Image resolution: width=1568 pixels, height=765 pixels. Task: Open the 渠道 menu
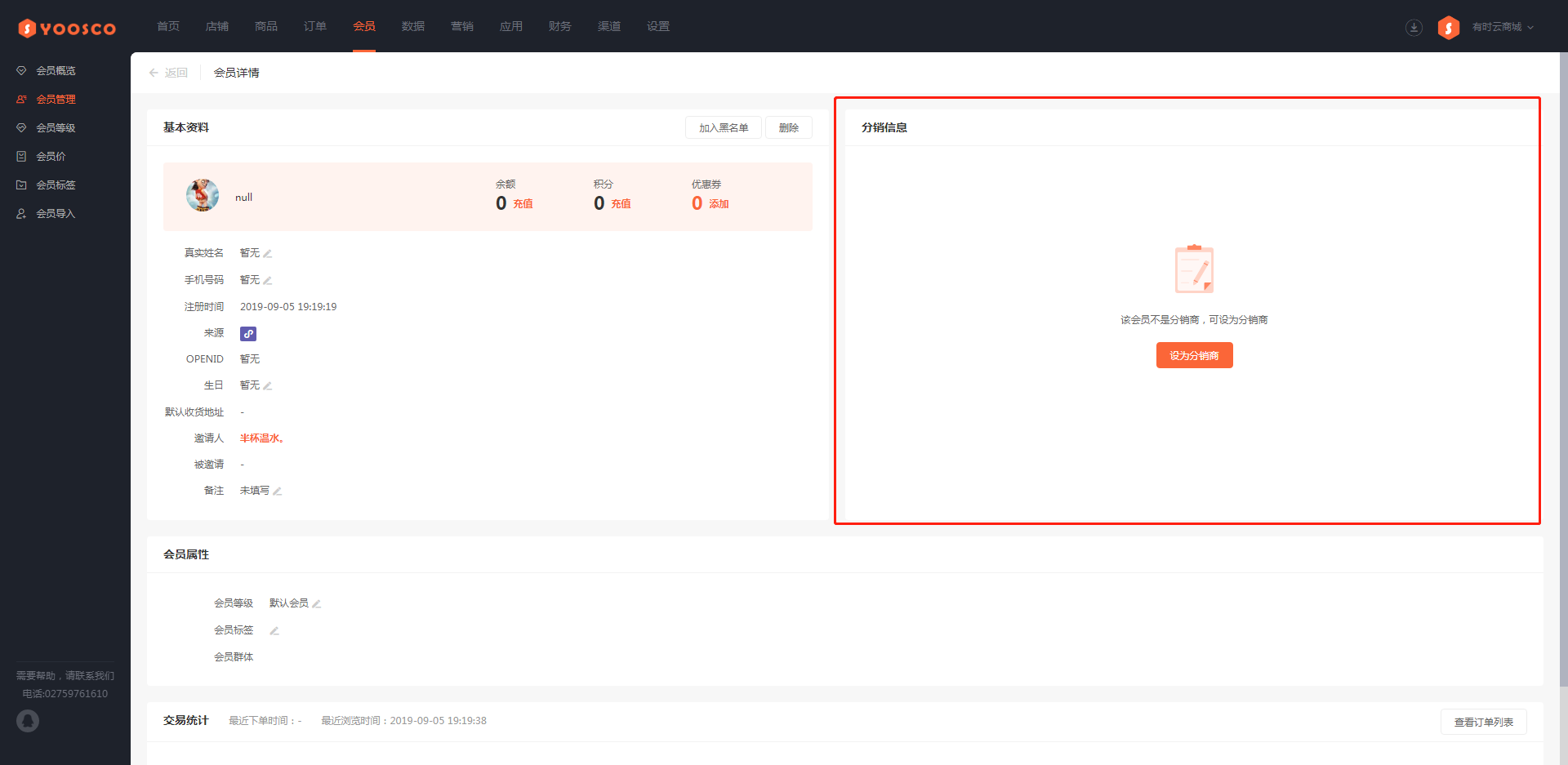(x=609, y=26)
